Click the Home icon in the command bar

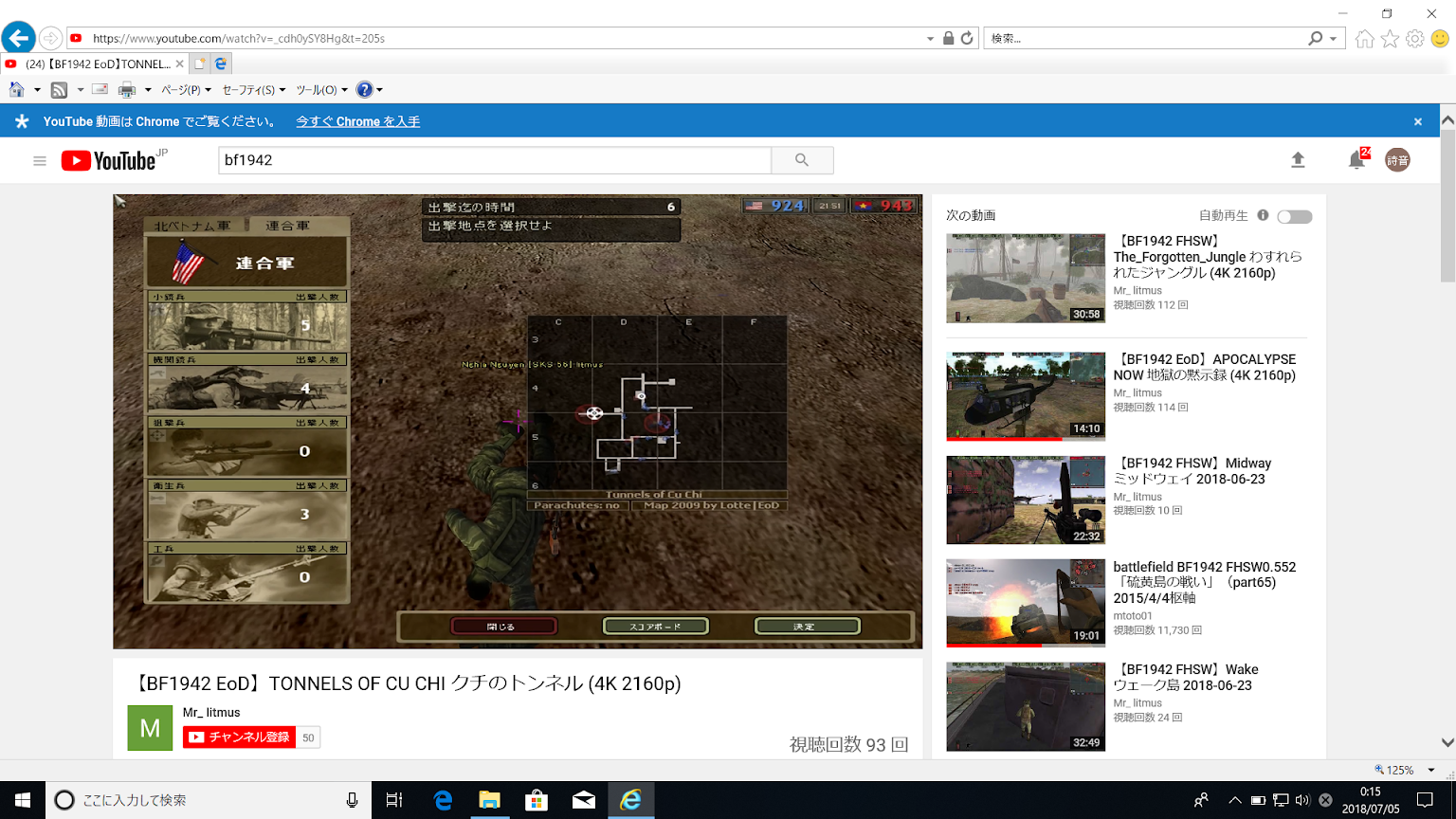point(17,90)
